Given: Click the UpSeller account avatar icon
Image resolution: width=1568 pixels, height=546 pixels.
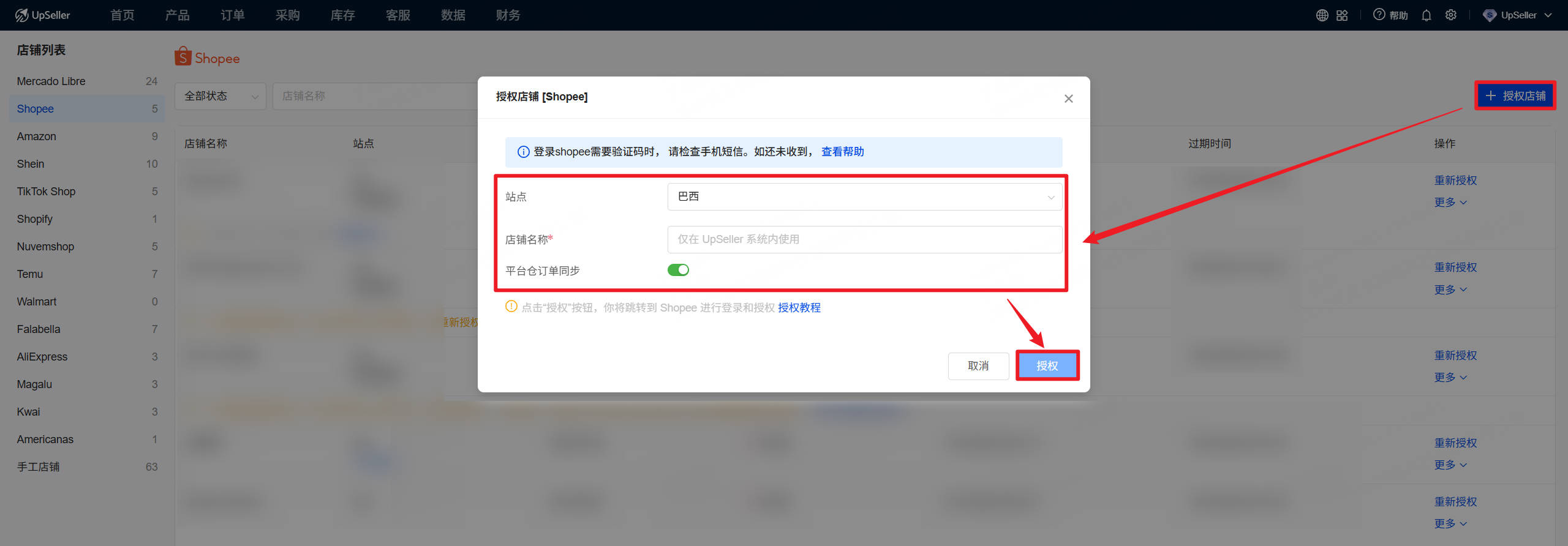Looking at the screenshot, I should tap(1490, 15).
